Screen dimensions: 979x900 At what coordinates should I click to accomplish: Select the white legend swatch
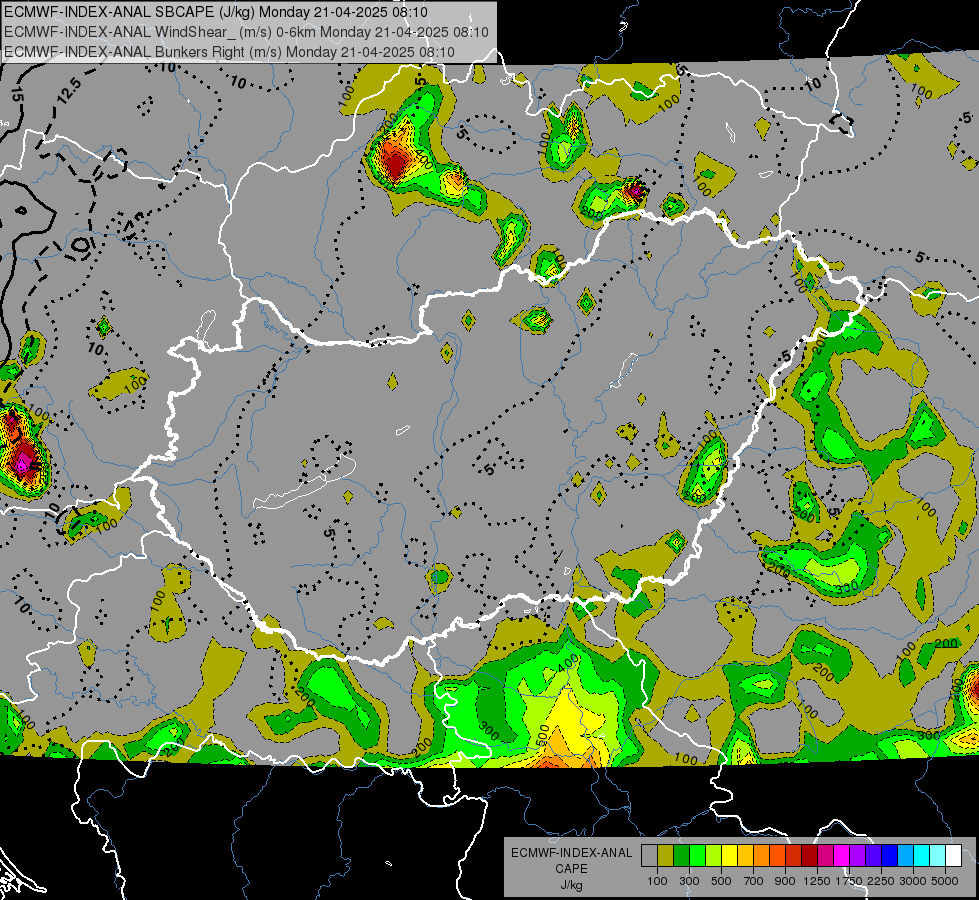coord(953,856)
